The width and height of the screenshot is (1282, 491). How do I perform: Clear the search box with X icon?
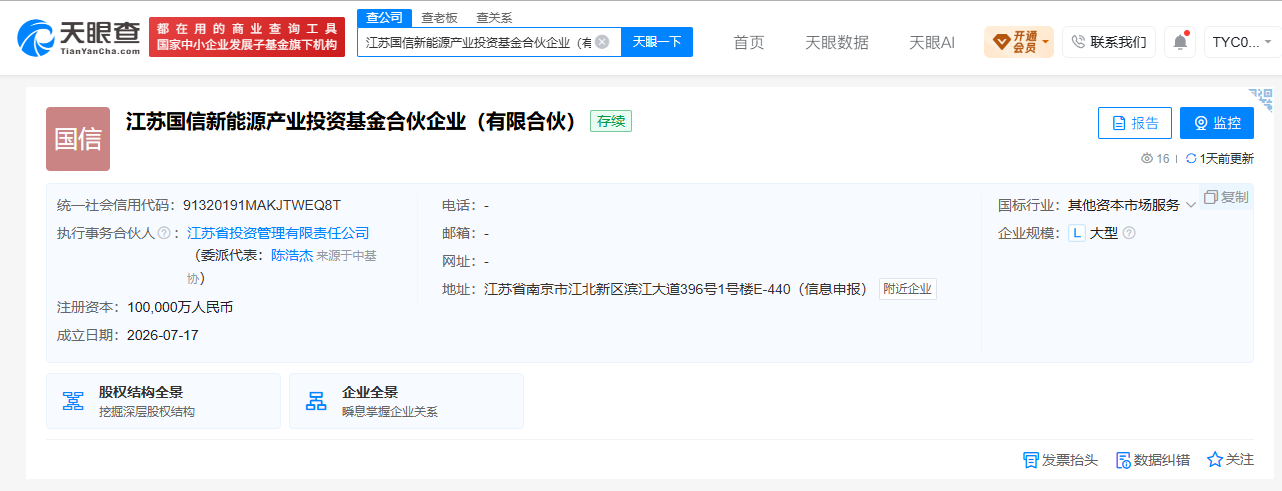coord(602,42)
